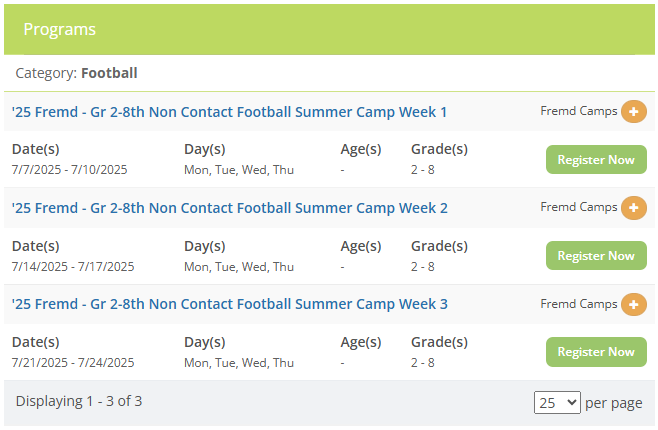Open the Football Summer Camp Week 3 link

click(x=229, y=304)
